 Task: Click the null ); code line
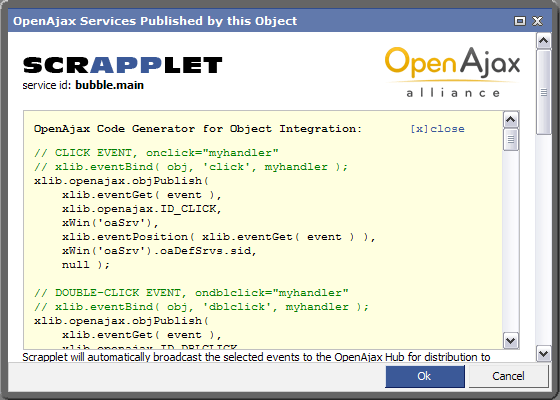pos(86,265)
